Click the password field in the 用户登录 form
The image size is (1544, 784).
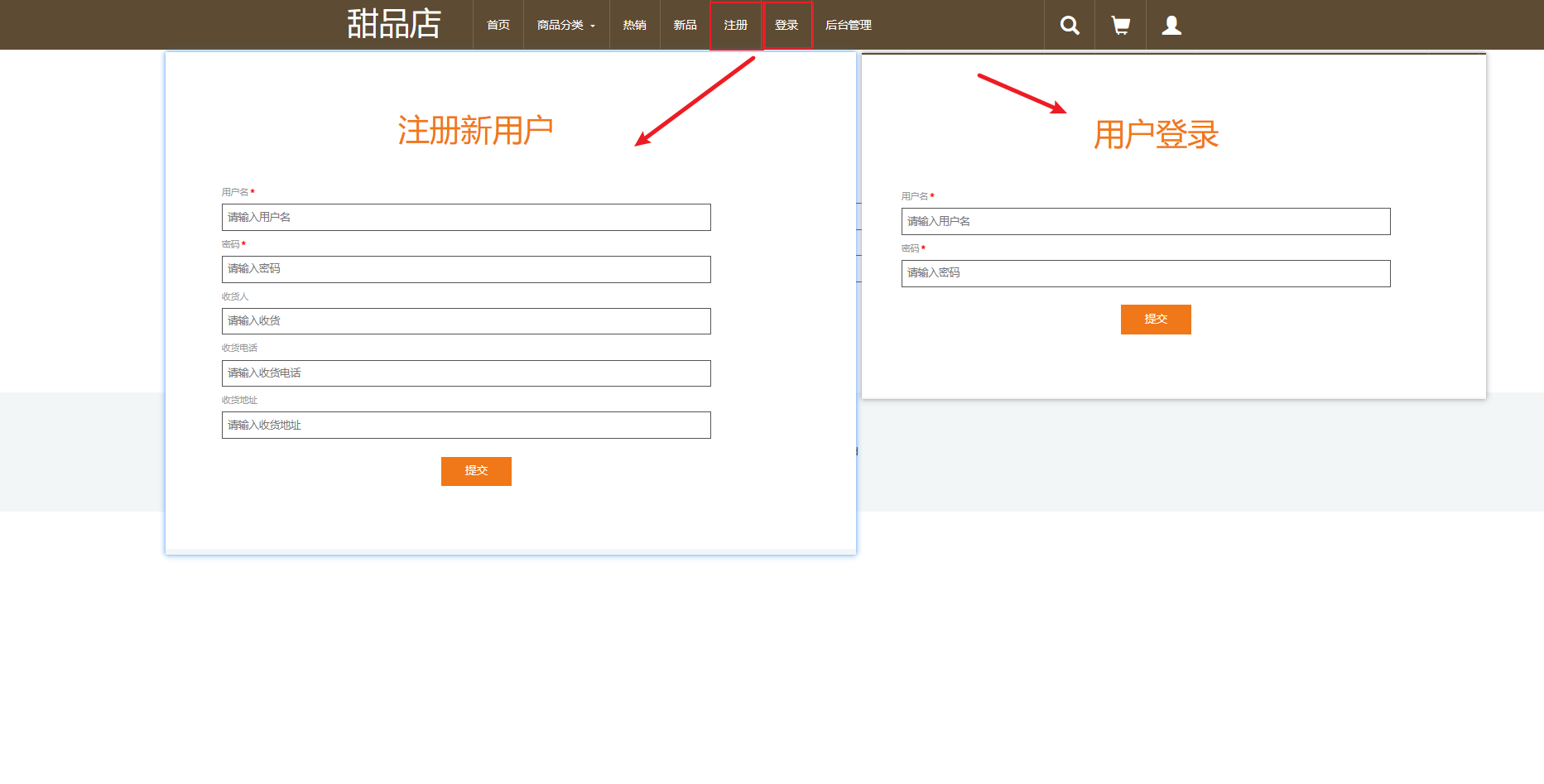click(1146, 273)
